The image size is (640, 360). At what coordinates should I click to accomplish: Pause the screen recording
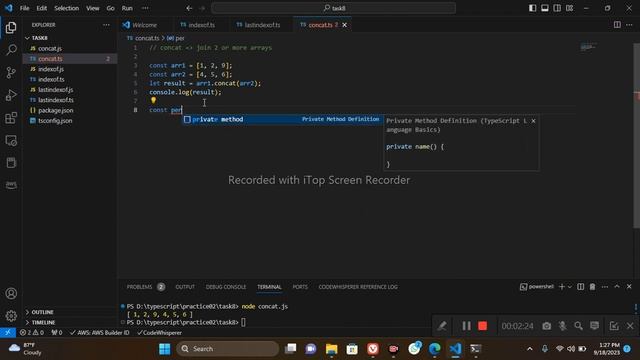pyautogui.click(x=466, y=326)
